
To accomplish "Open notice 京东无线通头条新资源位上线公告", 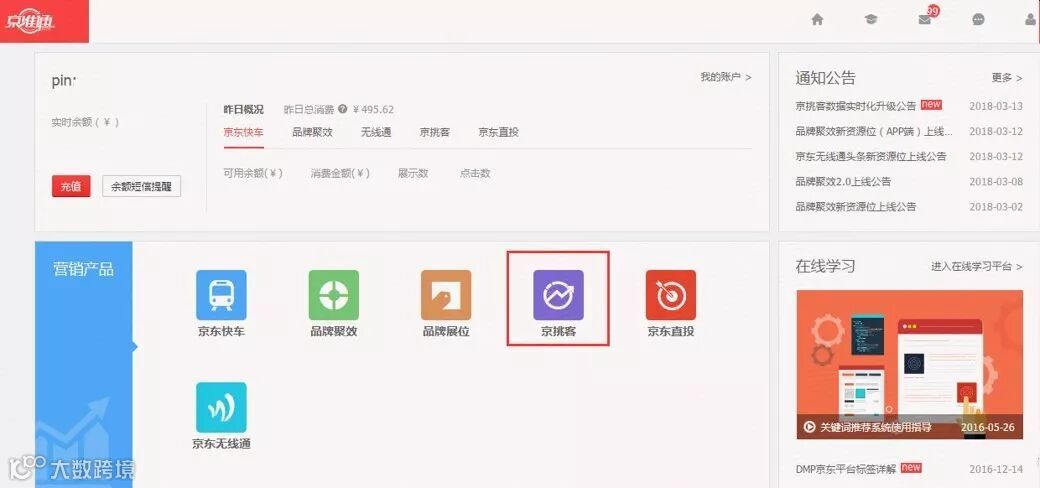I will 871,156.
